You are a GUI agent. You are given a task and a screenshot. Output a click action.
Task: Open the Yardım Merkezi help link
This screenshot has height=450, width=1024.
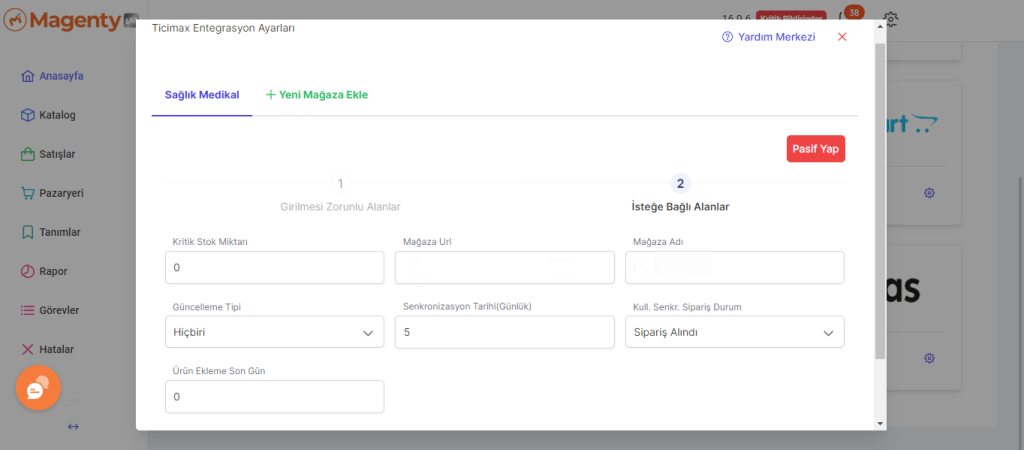[768, 37]
